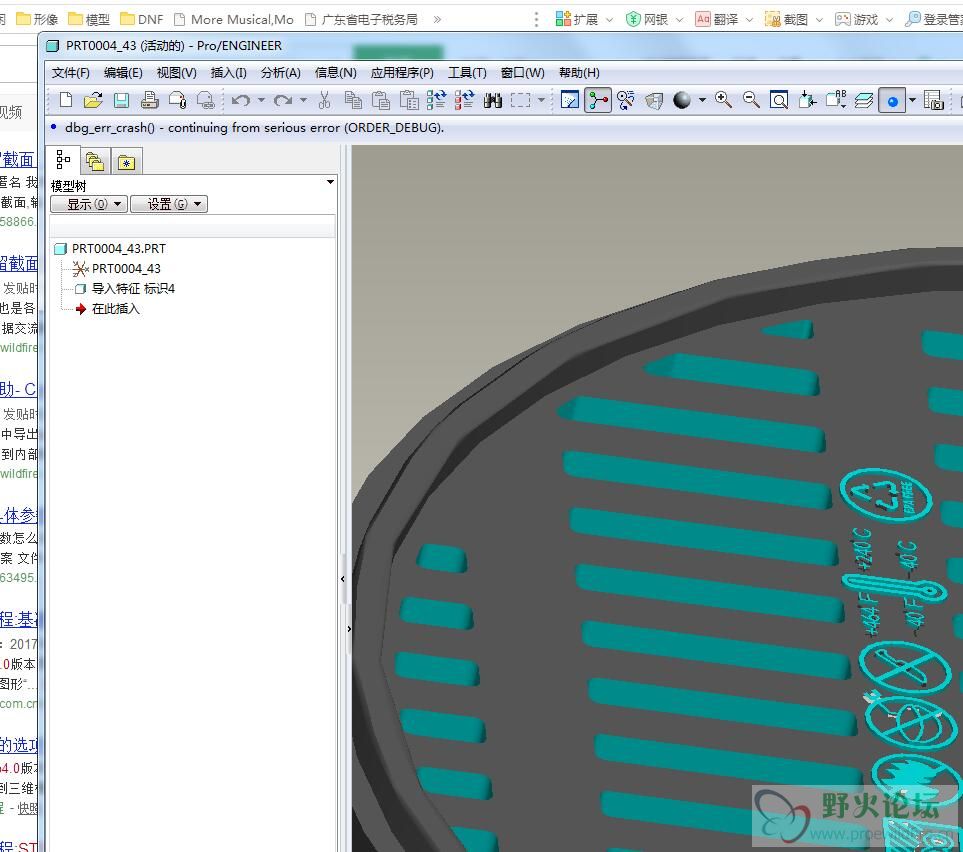Open the 视图(V) menu
This screenshot has height=852, width=963.
pos(177,72)
